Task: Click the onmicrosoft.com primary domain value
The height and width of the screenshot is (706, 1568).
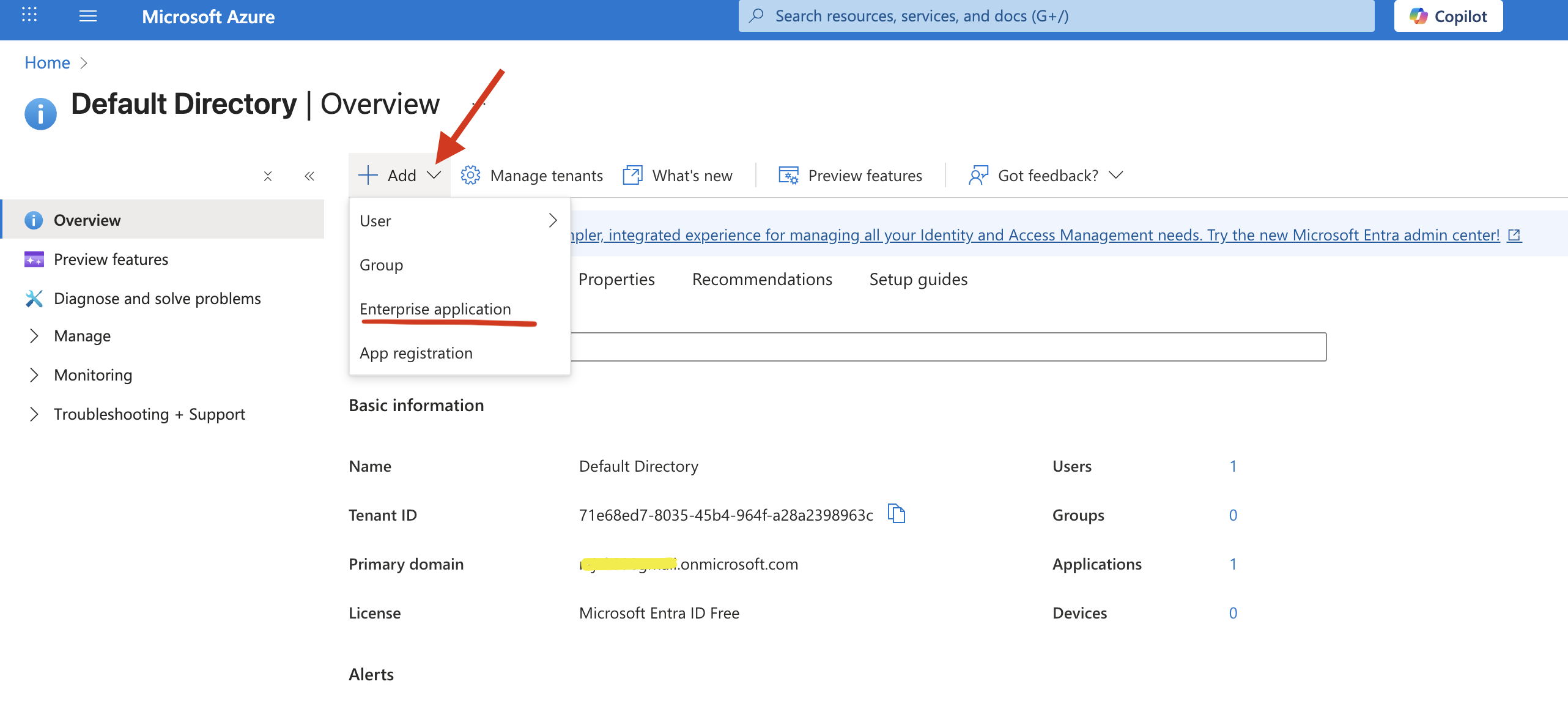Action: pos(689,564)
